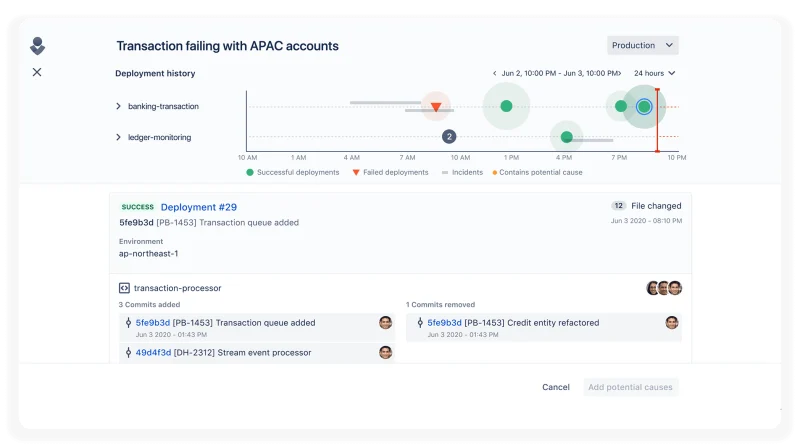800x448 pixels.
Task: Open commit 49d4f3d link
Action: tap(153, 353)
